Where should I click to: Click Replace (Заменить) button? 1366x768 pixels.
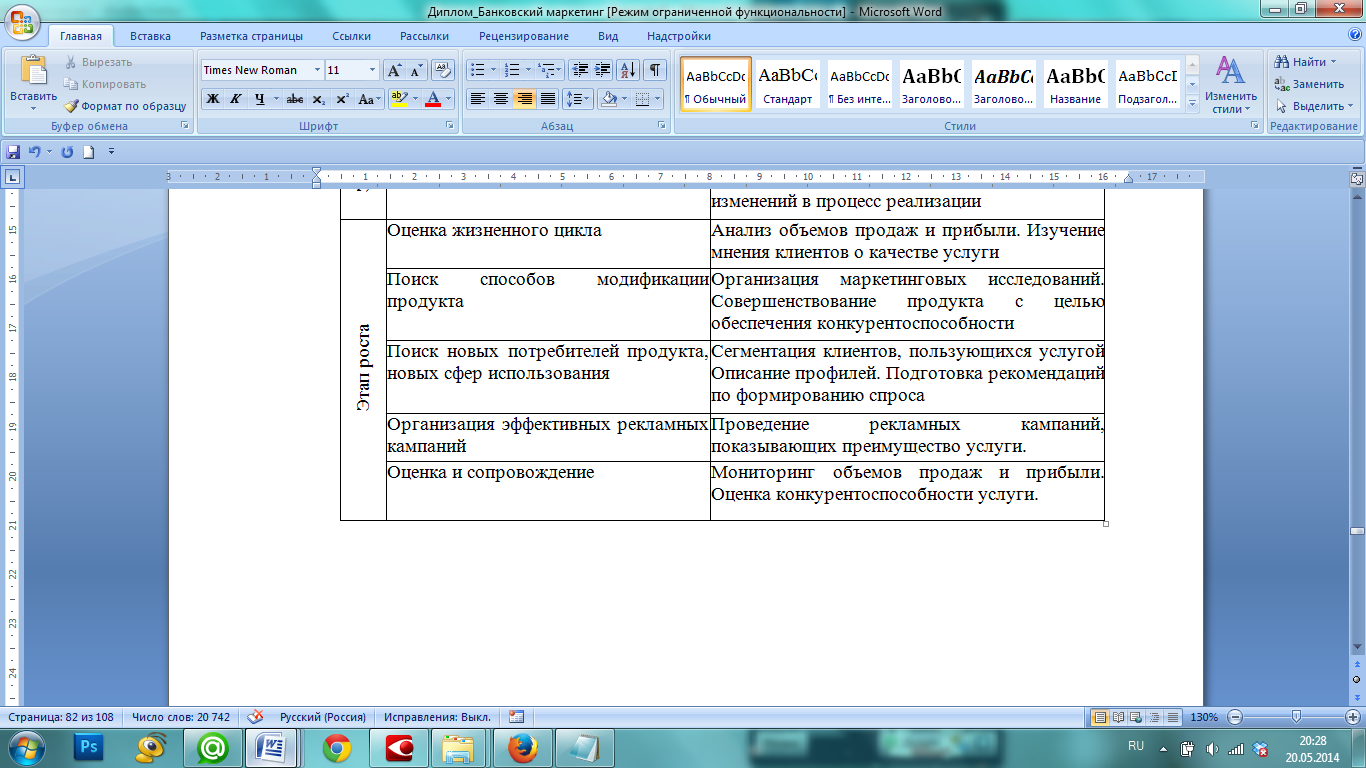click(x=1310, y=84)
